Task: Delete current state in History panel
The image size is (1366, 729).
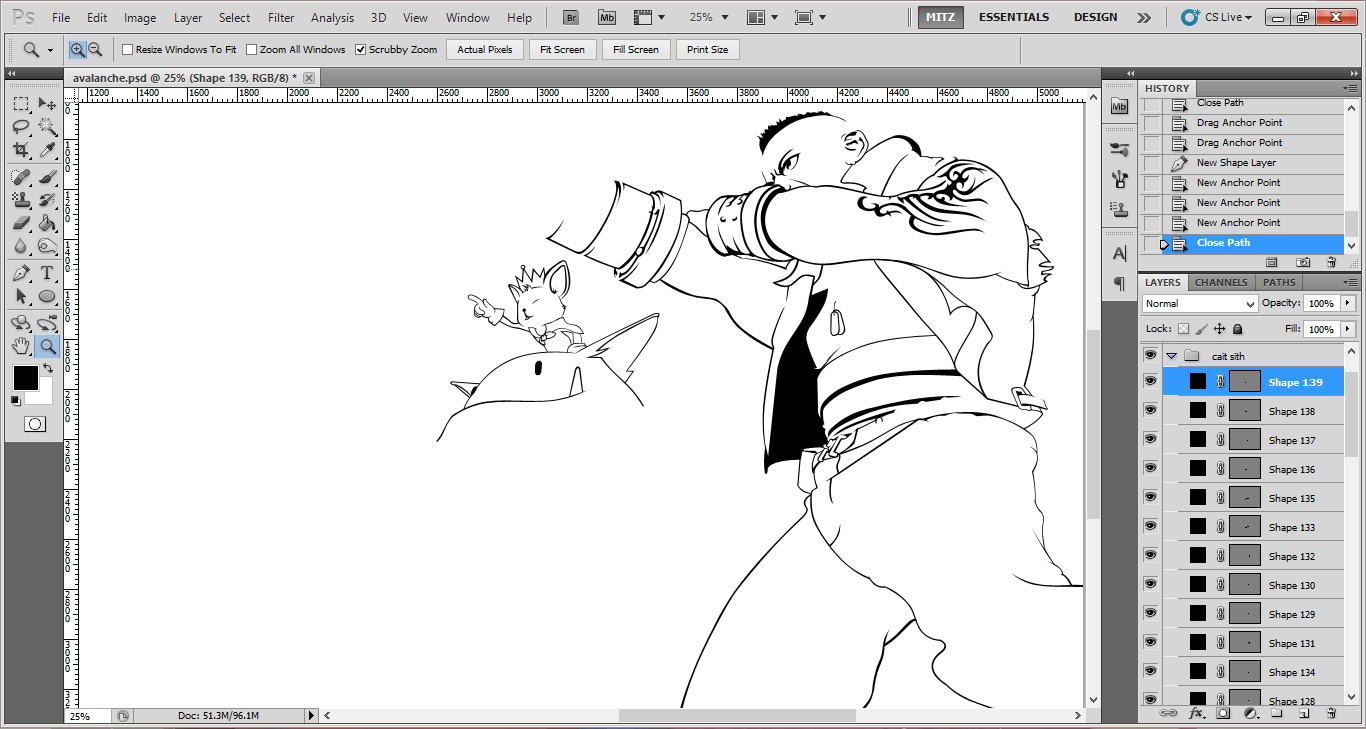Action: tap(1331, 262)
